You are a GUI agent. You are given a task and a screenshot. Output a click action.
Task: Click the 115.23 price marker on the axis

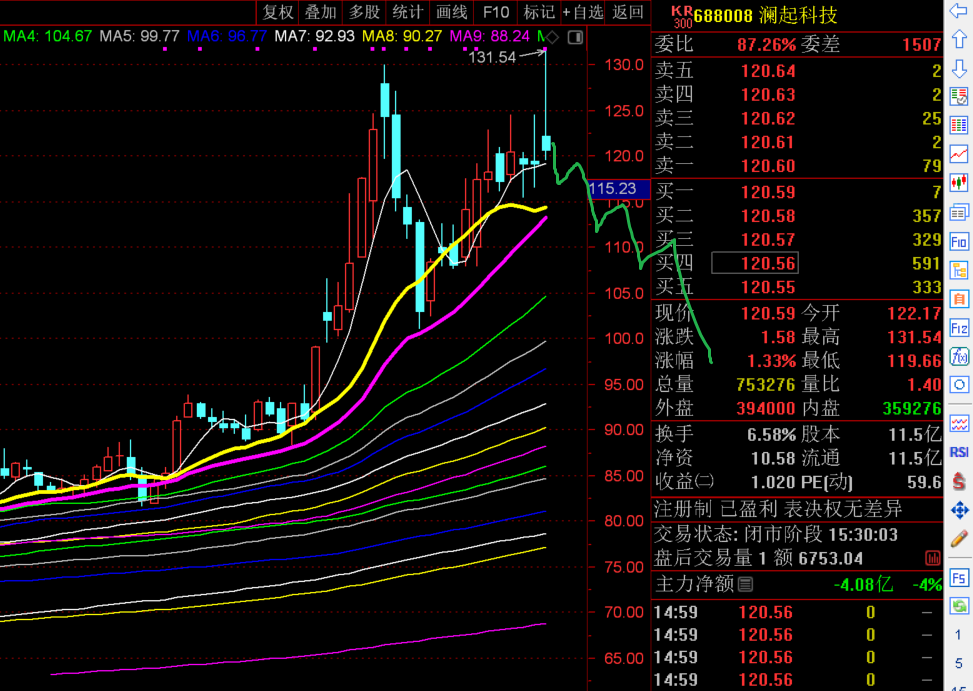pyautogui.click(x=618, y=189)
